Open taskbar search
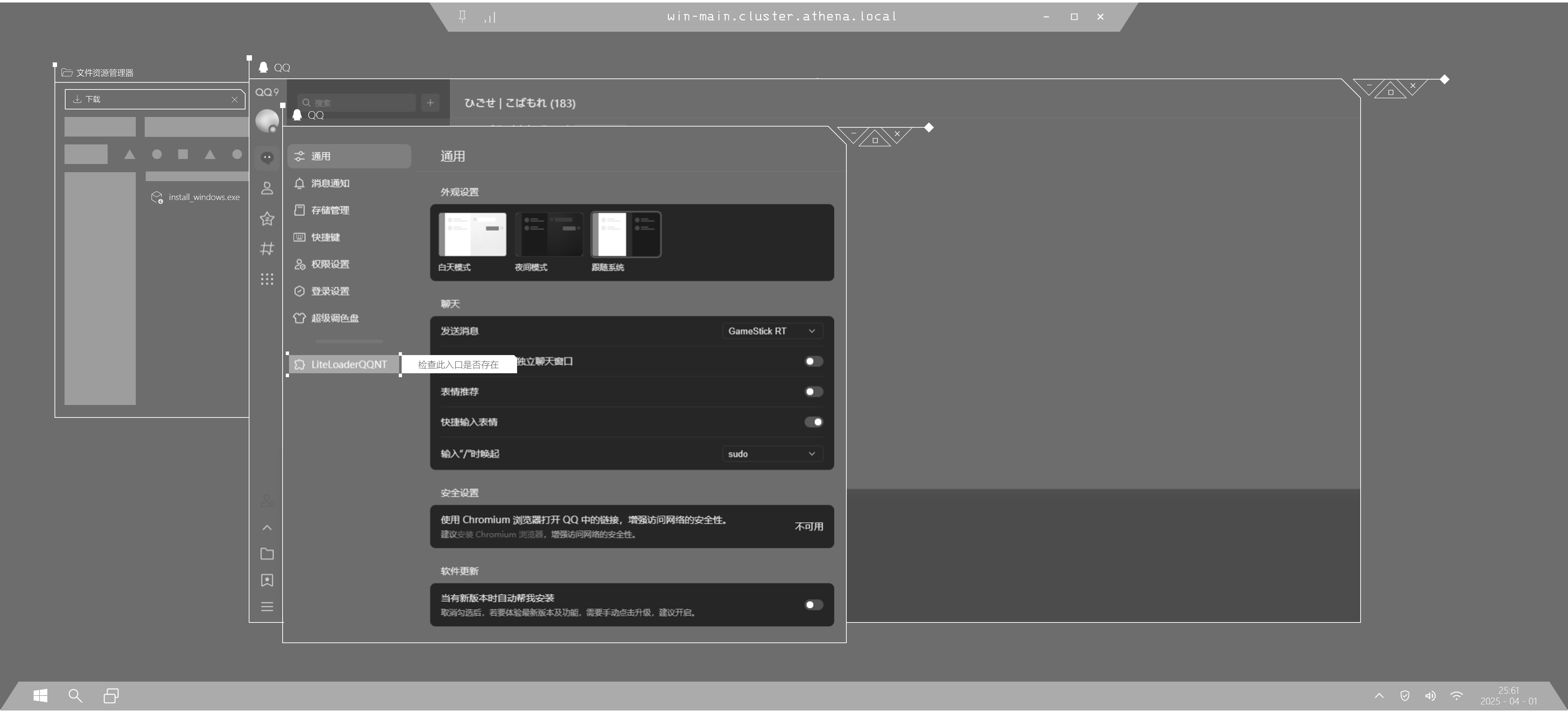The width and height of the screenshot is (1568, 713). pyautogui.click(x=75, y=696)
